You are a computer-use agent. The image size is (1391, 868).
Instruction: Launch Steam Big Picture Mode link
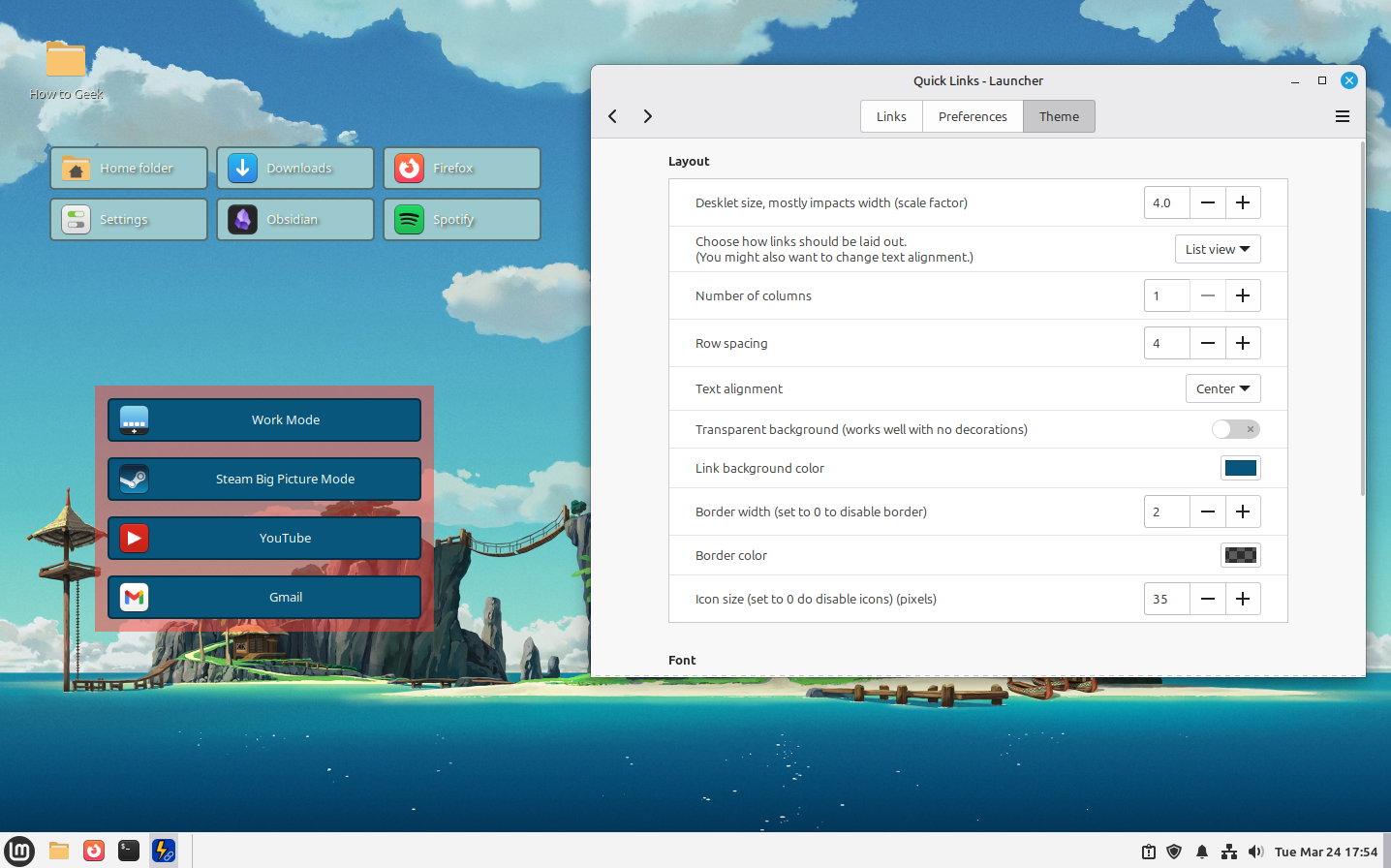click(264, 479)
